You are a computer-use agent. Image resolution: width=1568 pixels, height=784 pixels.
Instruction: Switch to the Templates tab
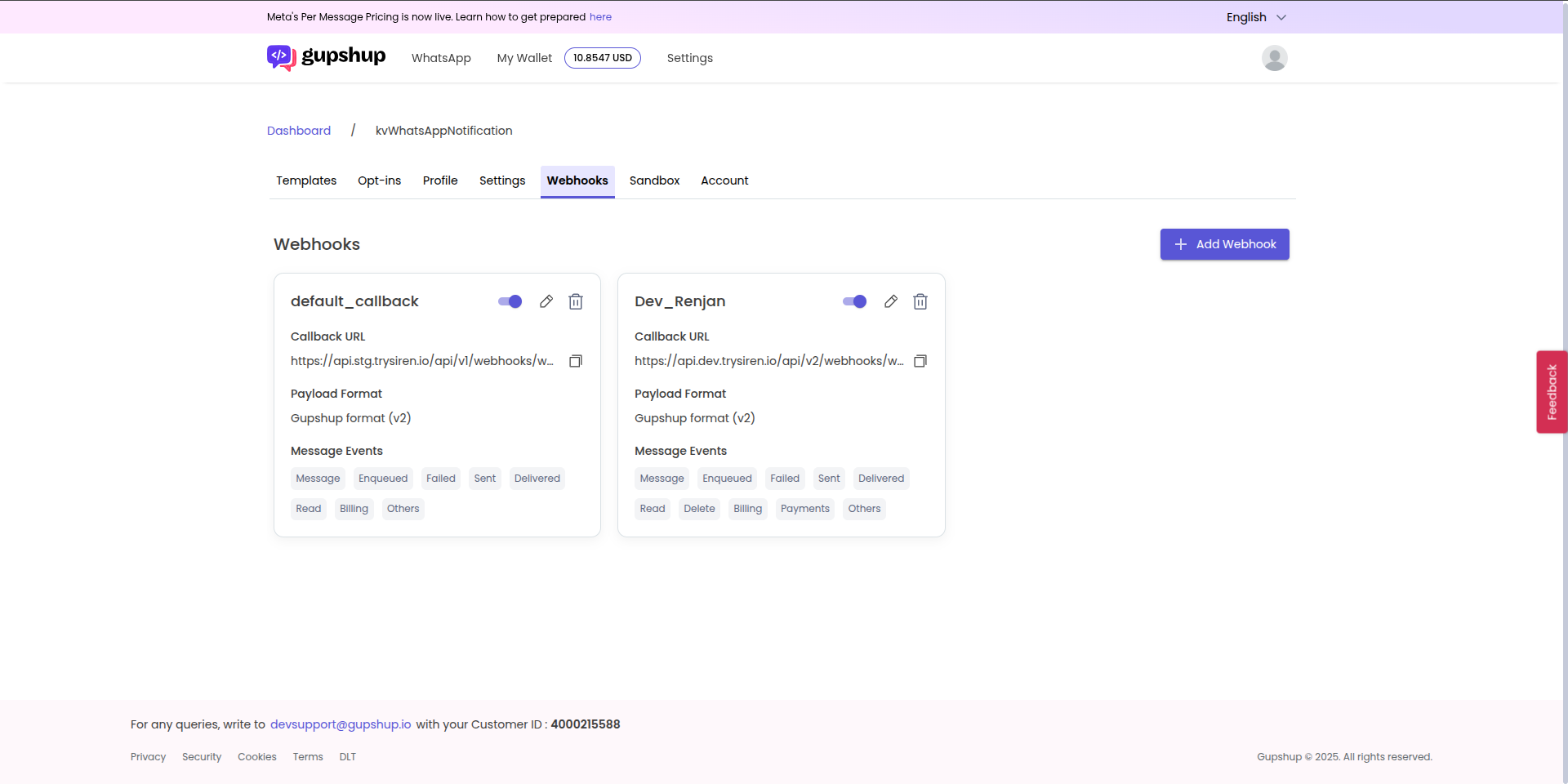tap(305, 180)
